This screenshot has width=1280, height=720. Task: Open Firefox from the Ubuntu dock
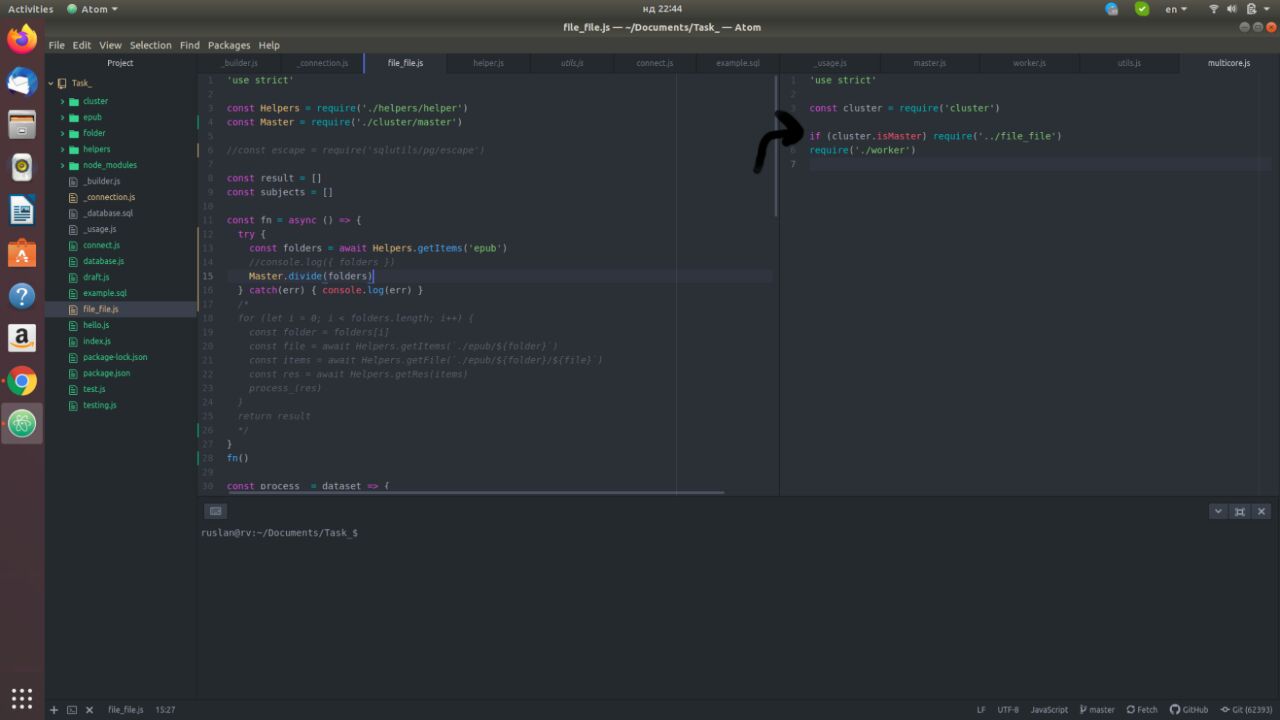22,39
